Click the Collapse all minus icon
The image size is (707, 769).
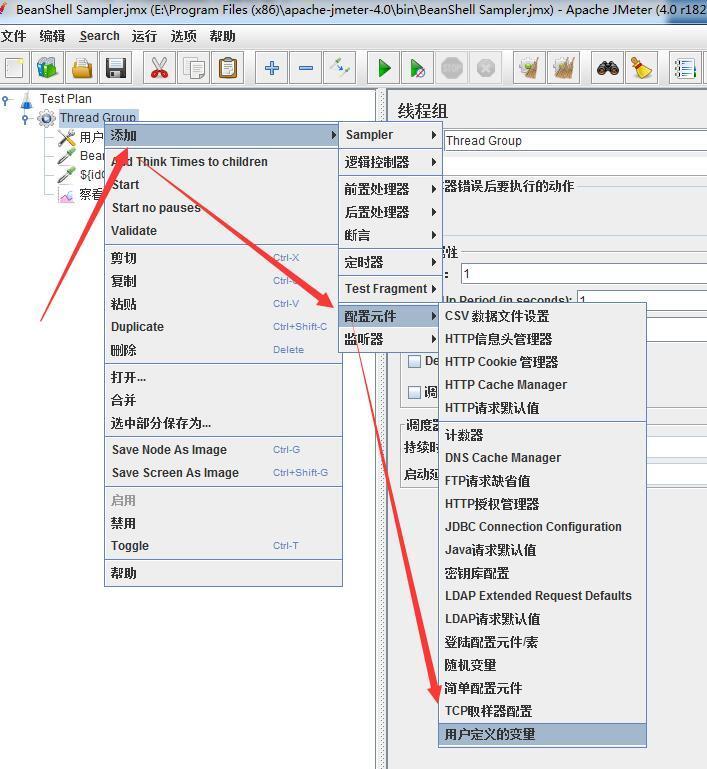[306, 68]
